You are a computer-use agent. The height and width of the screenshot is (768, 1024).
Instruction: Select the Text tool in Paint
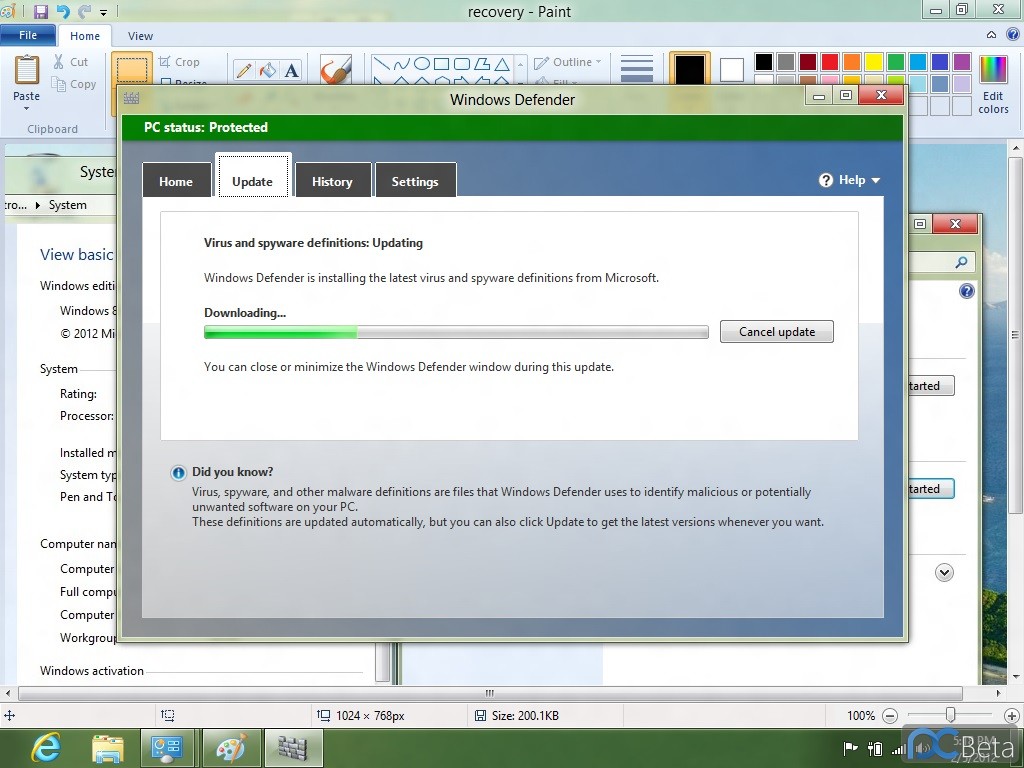coord(291,70)
